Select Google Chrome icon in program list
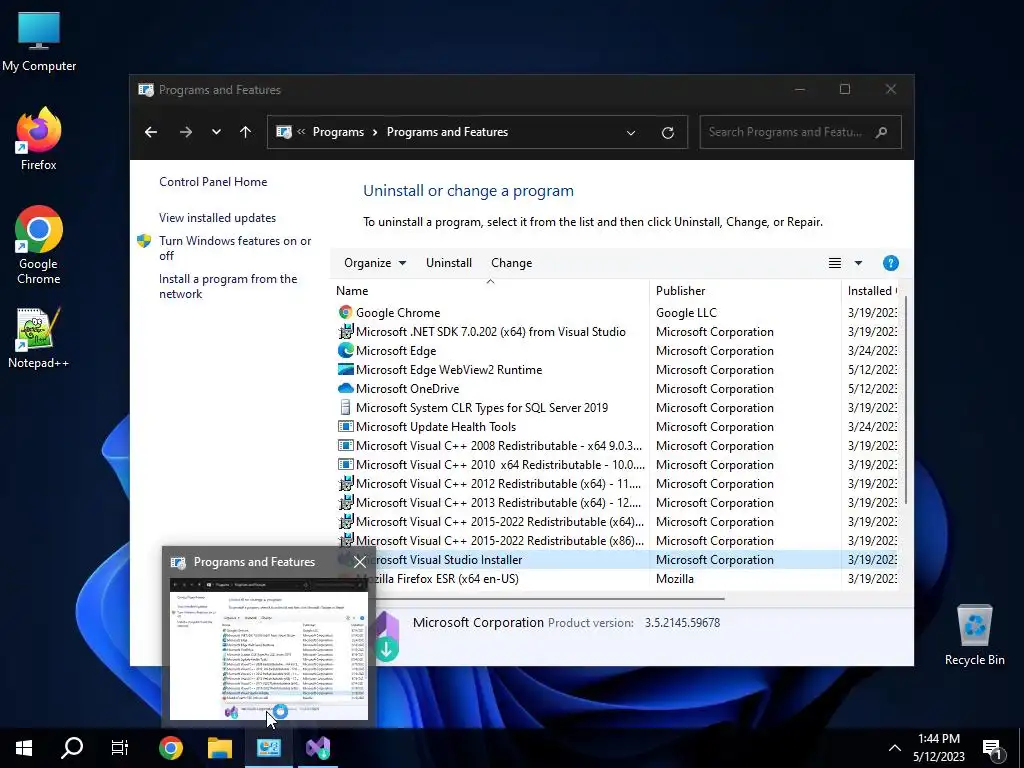This screenshot has height=768, width=1024. click(345, 312)
